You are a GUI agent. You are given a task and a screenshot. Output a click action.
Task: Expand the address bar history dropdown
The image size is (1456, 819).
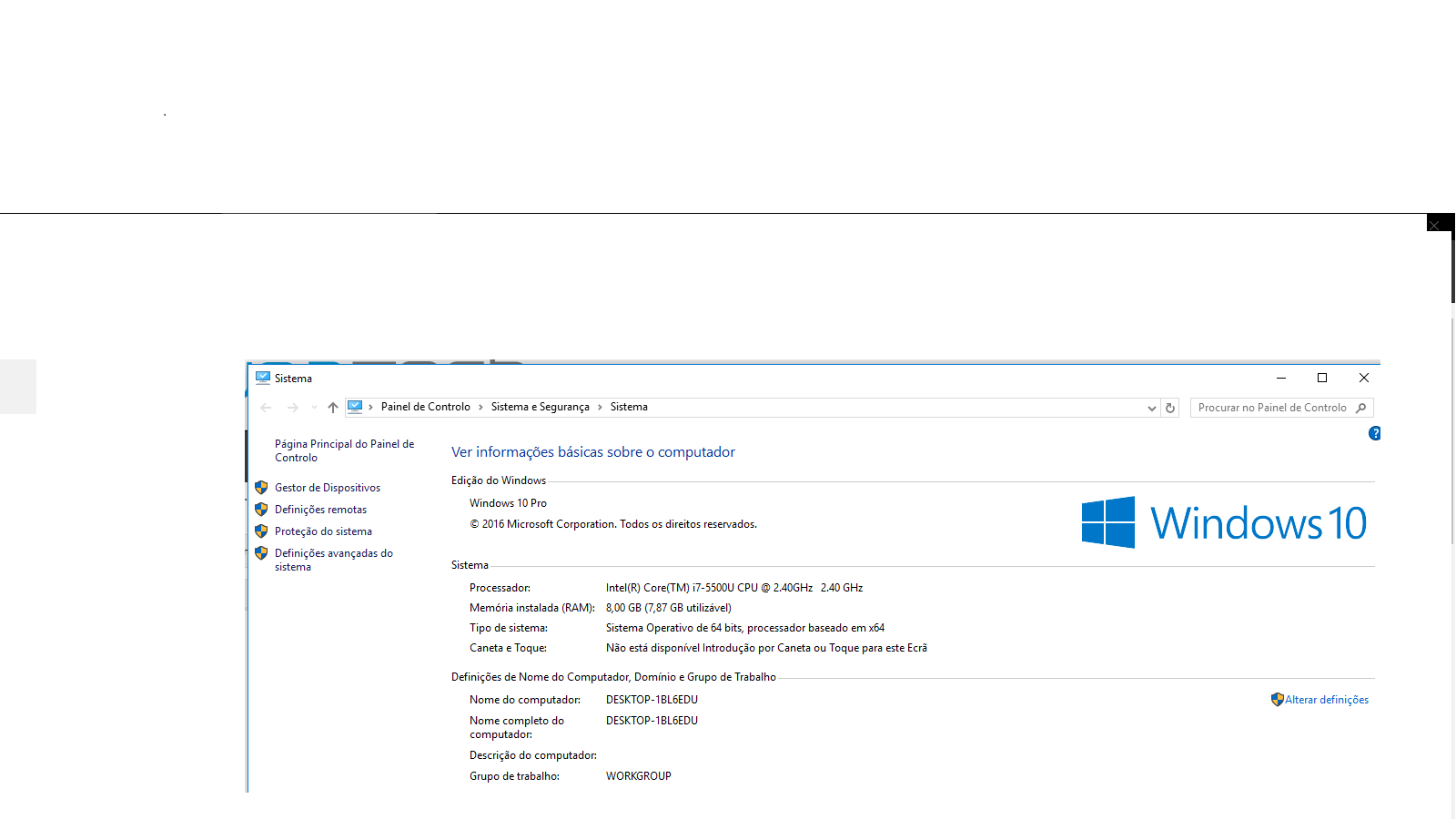tap(1151, 408)
